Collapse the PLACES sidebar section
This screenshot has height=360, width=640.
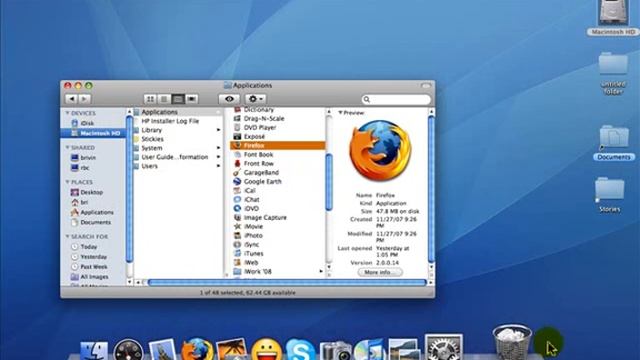point(67,182)
